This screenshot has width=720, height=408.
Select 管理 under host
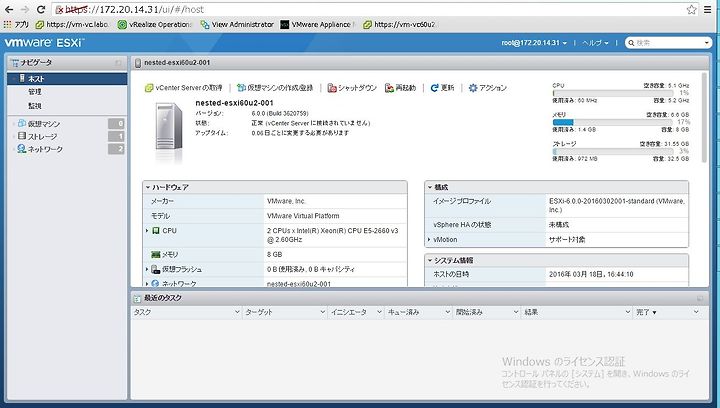pos(35,92)
